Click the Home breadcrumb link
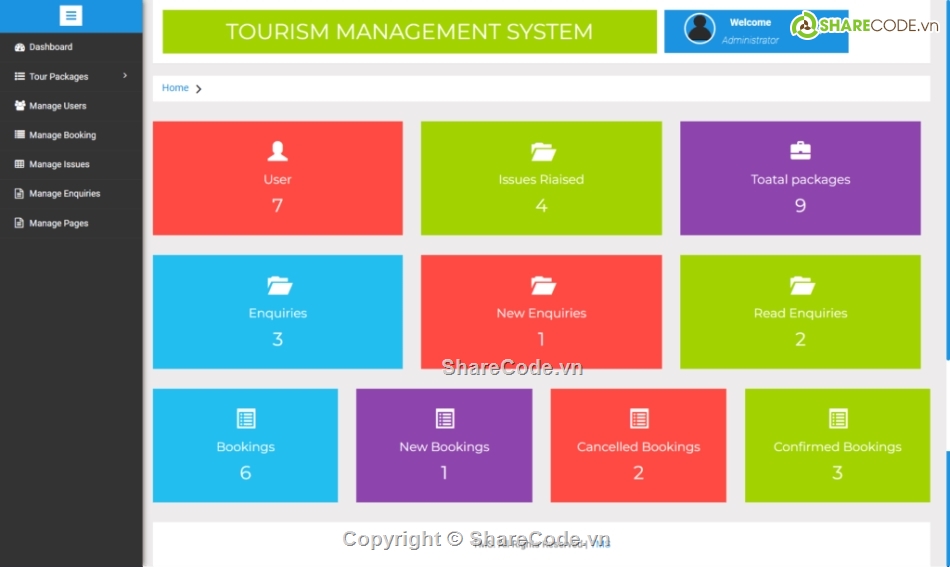 (175, 88)
